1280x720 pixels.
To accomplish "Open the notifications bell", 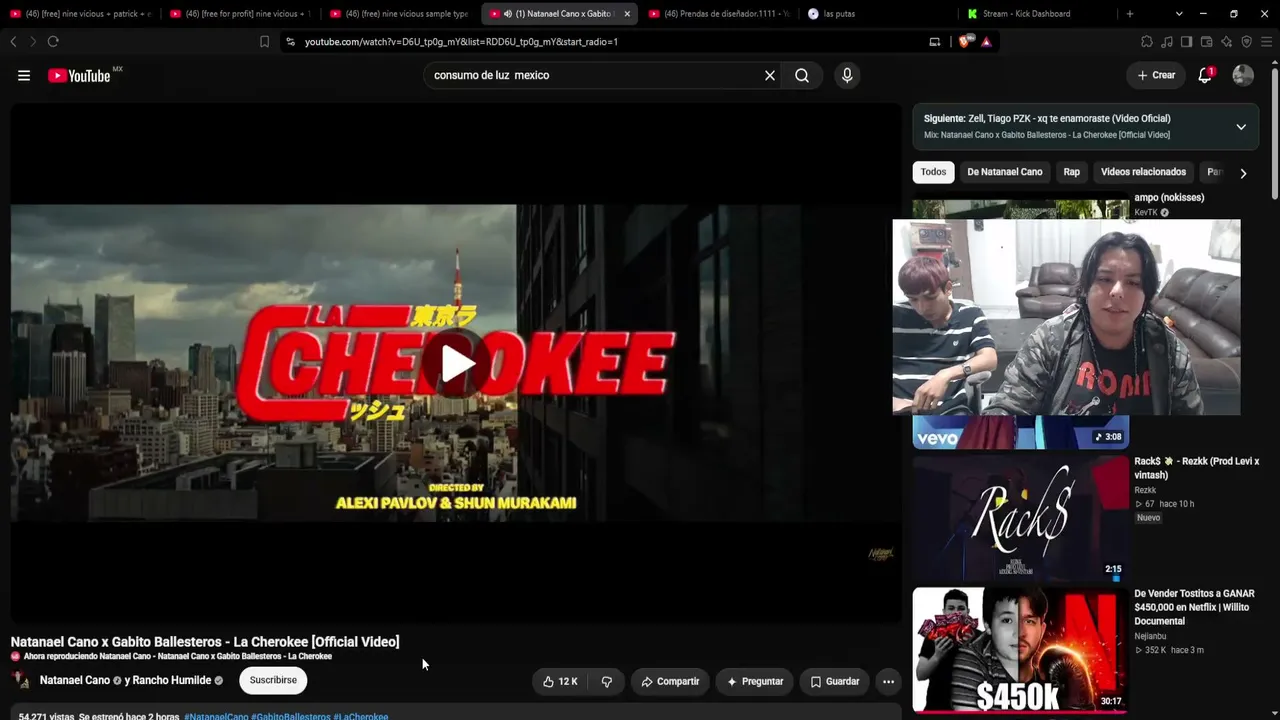I will [1205, 75].
